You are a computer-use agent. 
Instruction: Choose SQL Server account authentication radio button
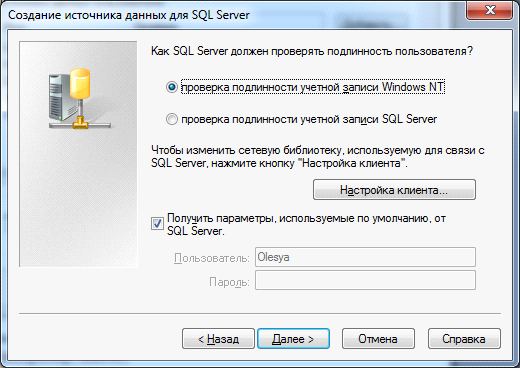coord(172,119)
